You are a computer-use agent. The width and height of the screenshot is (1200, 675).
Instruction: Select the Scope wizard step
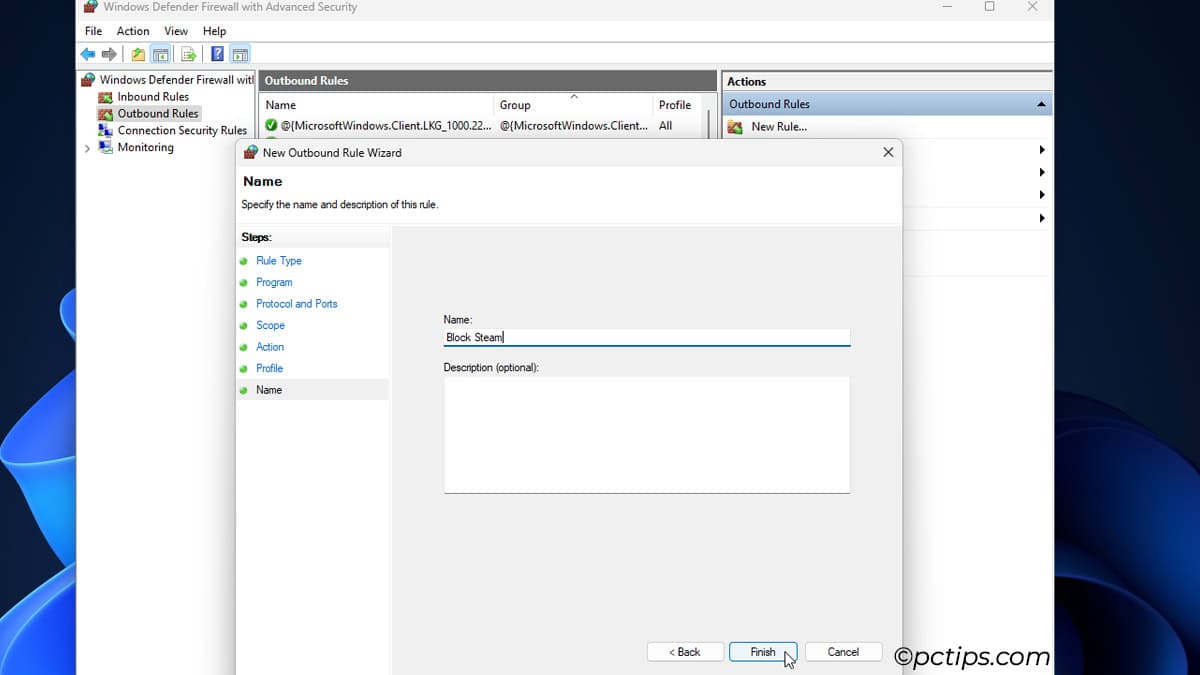[270, 325]
